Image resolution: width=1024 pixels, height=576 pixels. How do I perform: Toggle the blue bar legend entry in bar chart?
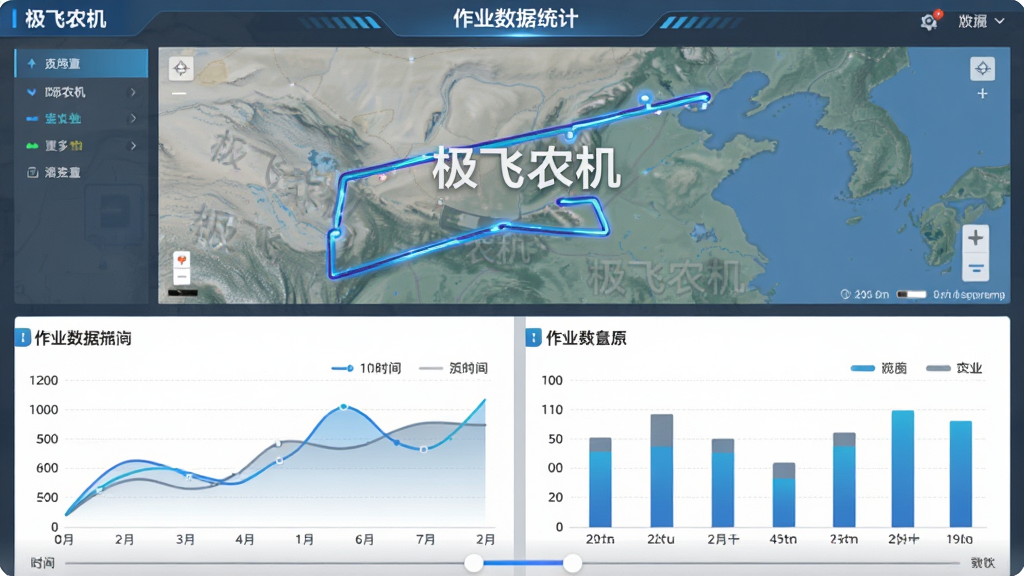click(x=879, y=368)
